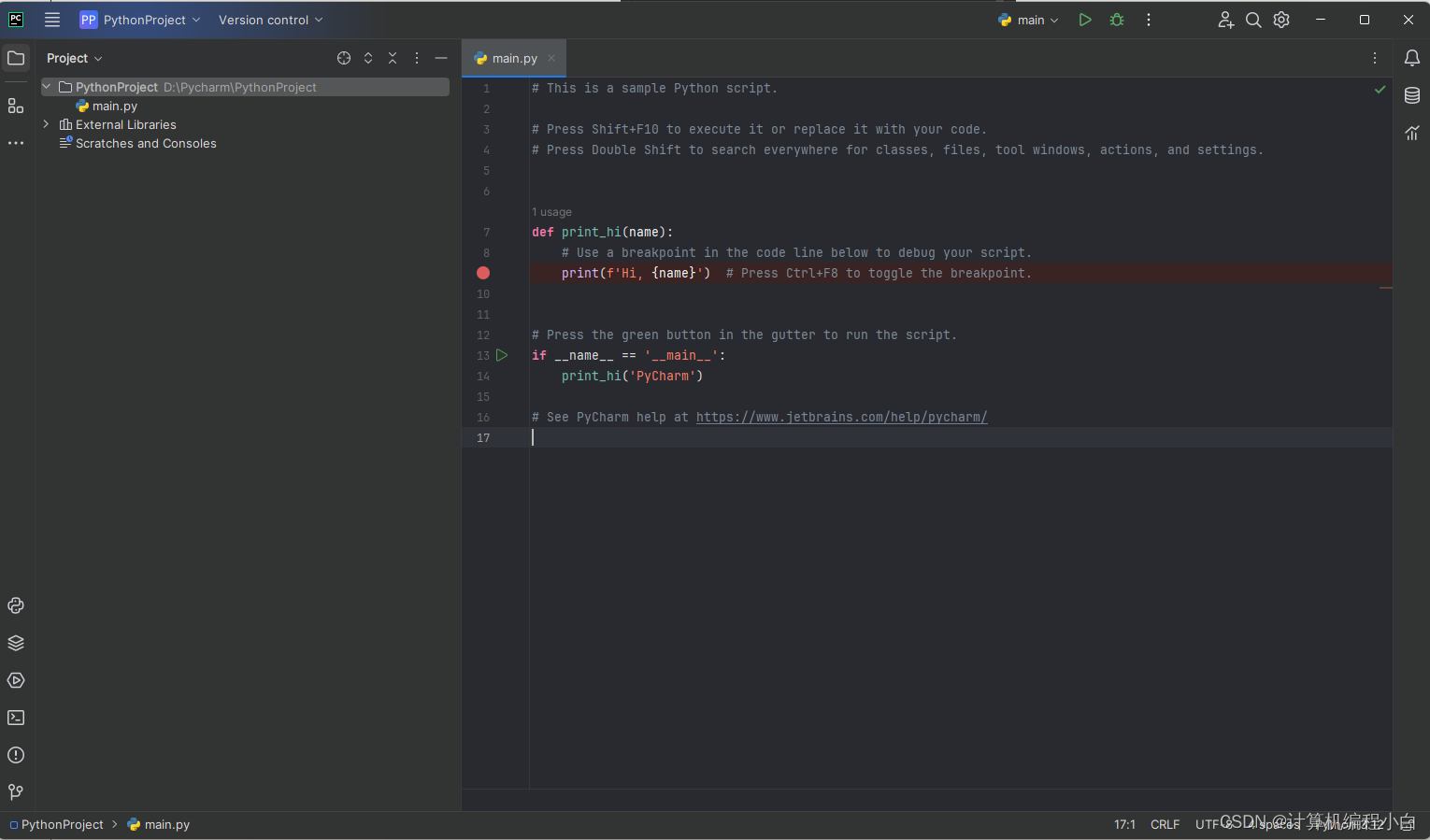Image resolution: width=1430 pixels, height=840 pixels.
Task: Open the main run configuration dropdown
Action: [1028, 20]
